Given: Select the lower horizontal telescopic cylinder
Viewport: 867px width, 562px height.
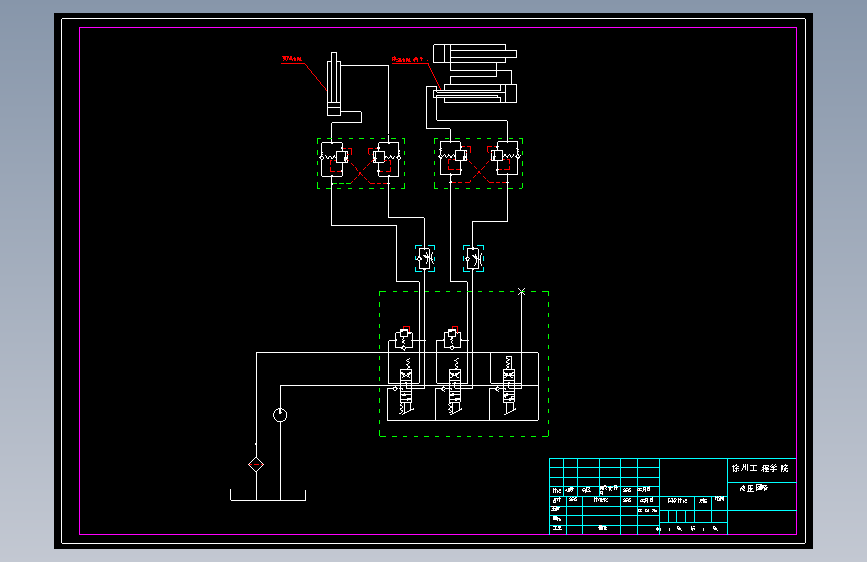Looking at the screenshot, I should click(475, 92).
